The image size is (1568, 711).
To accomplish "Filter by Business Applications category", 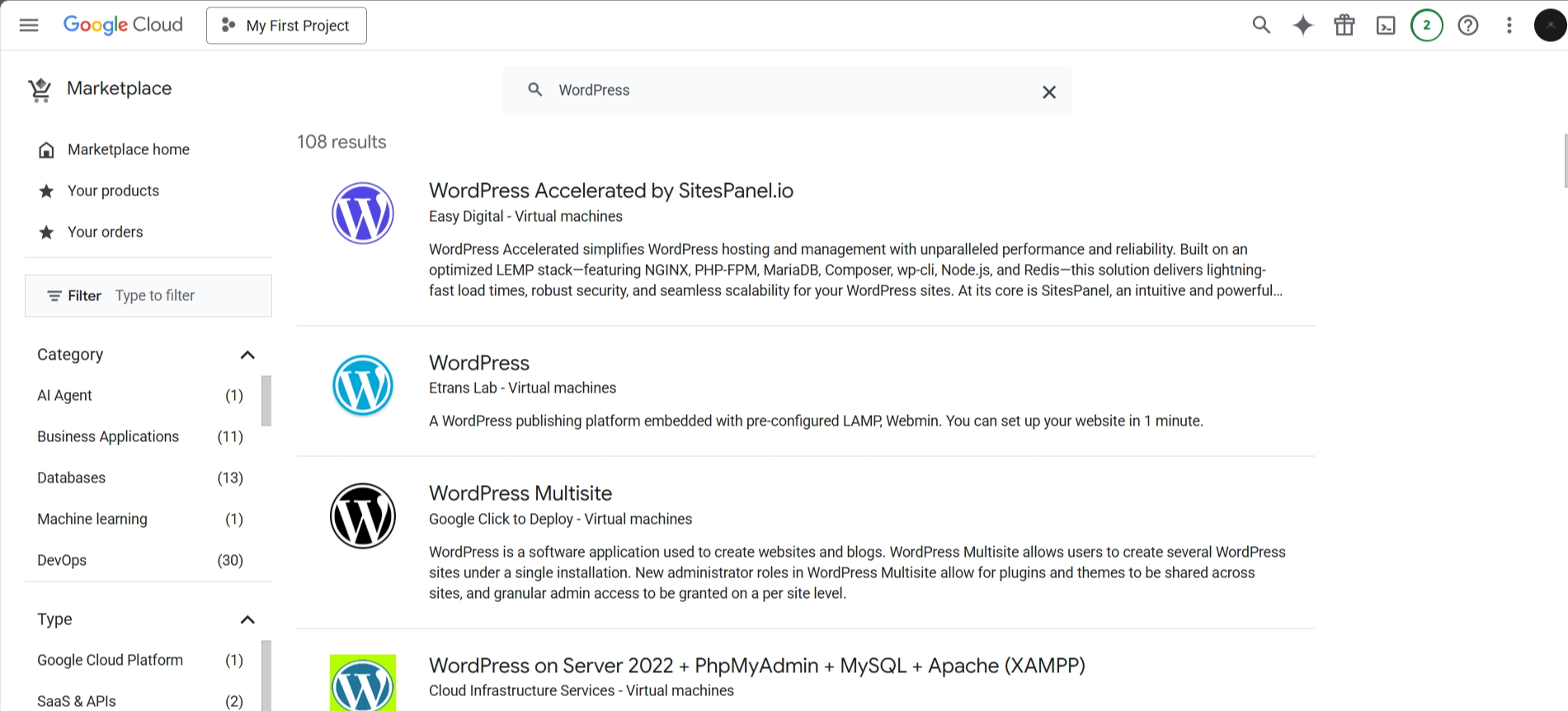I will coord(140,436).
